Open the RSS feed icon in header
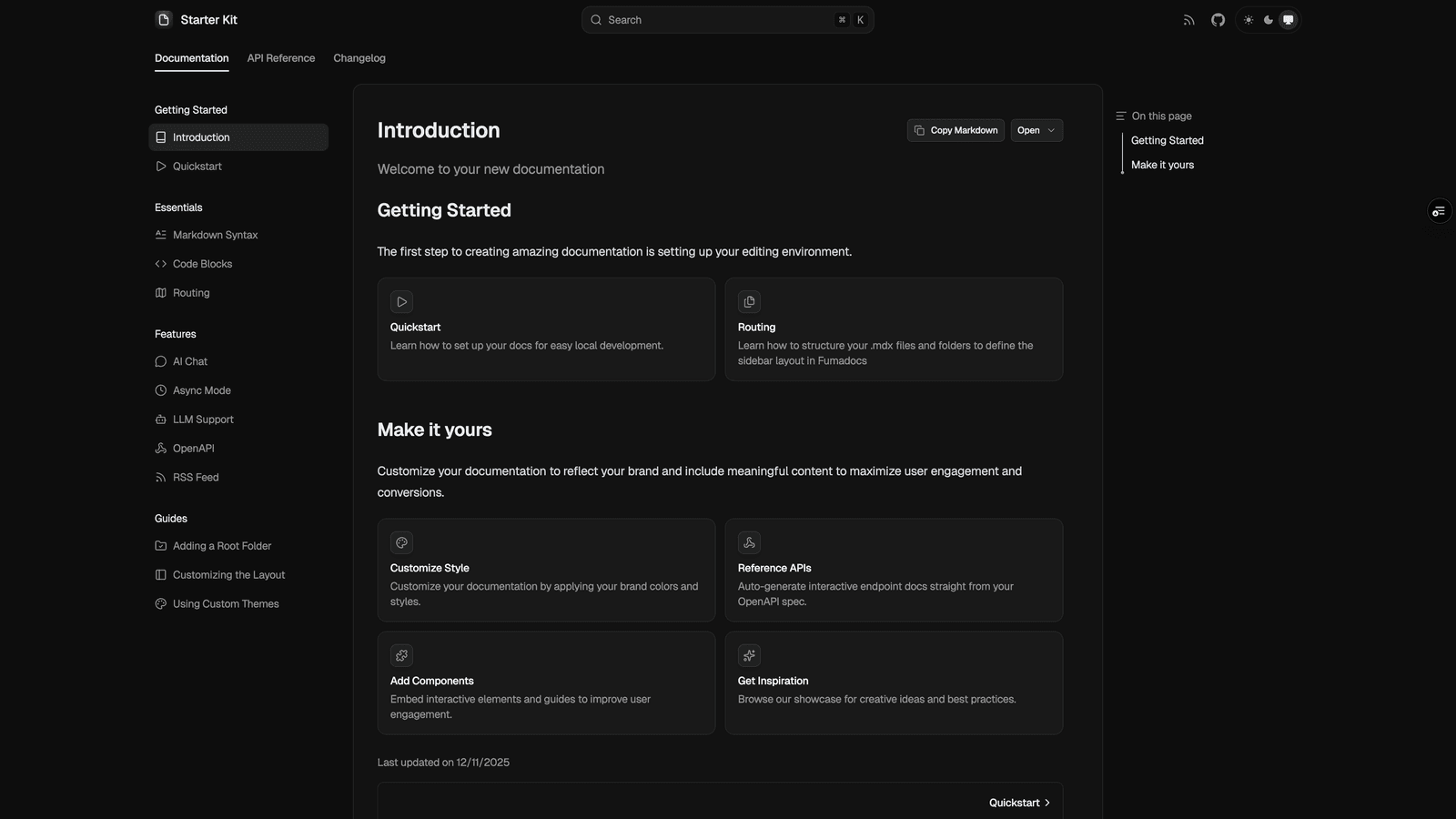 (1188, 20)
